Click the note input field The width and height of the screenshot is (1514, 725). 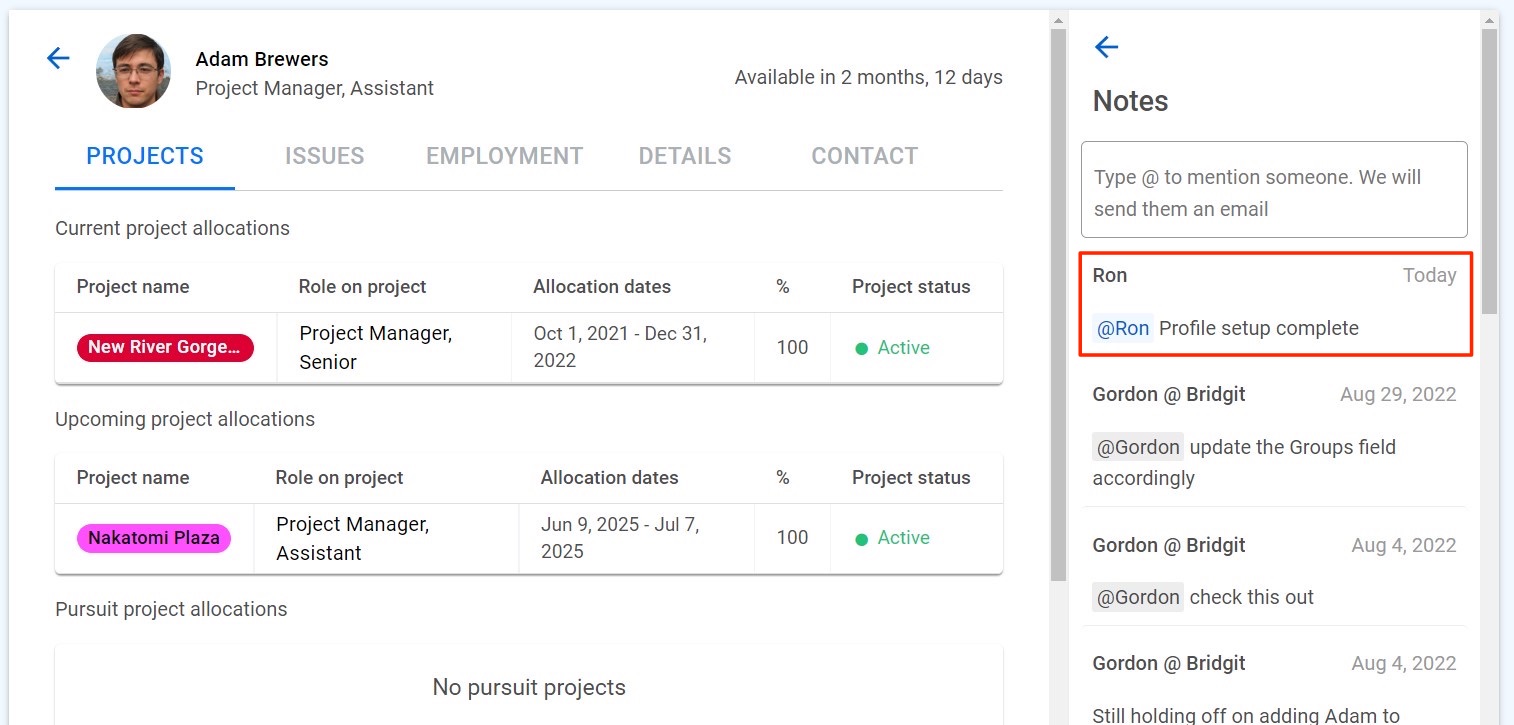click(1274, 190)
